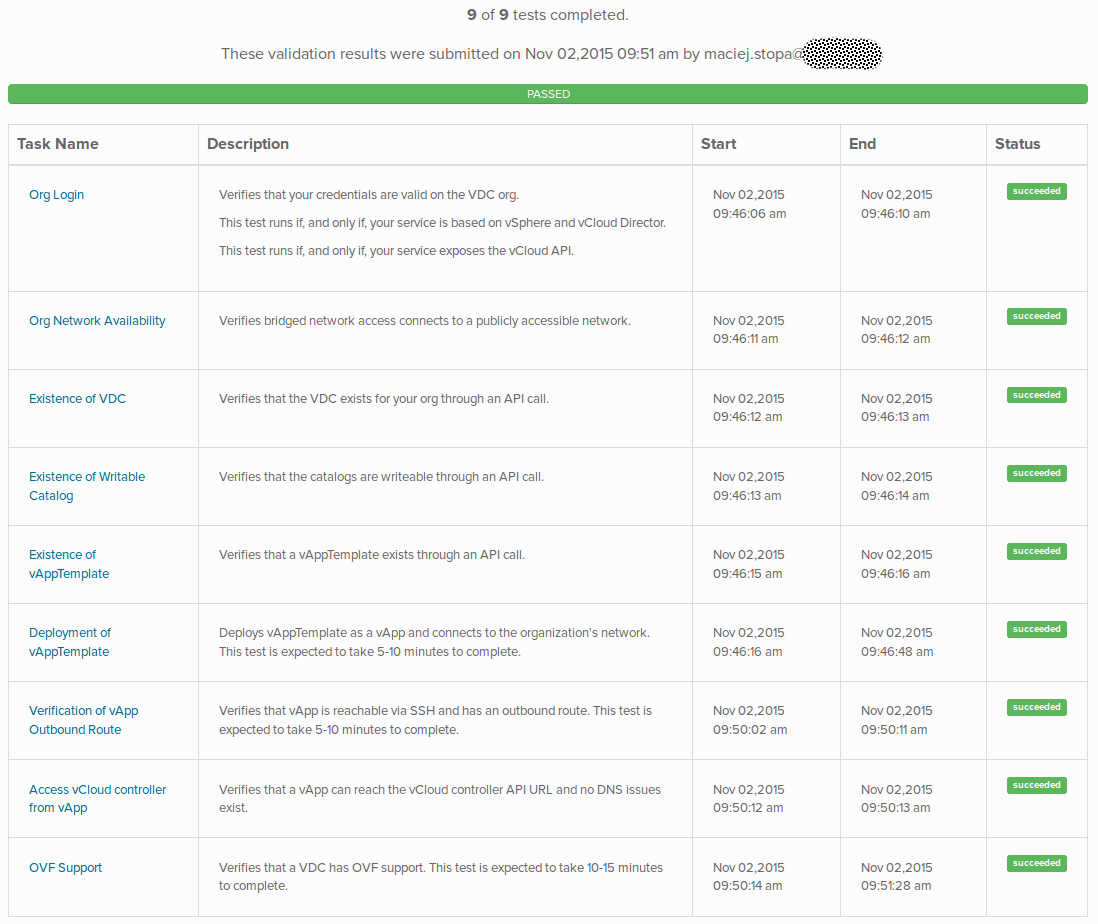
Task: Open the Org Login task details
Action: coord(56,194)
